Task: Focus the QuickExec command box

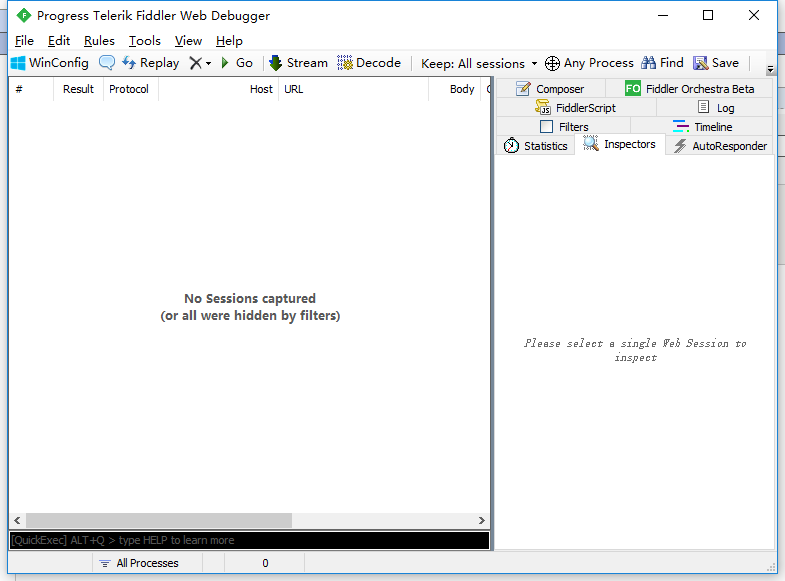Action: [x=249, y=540]
